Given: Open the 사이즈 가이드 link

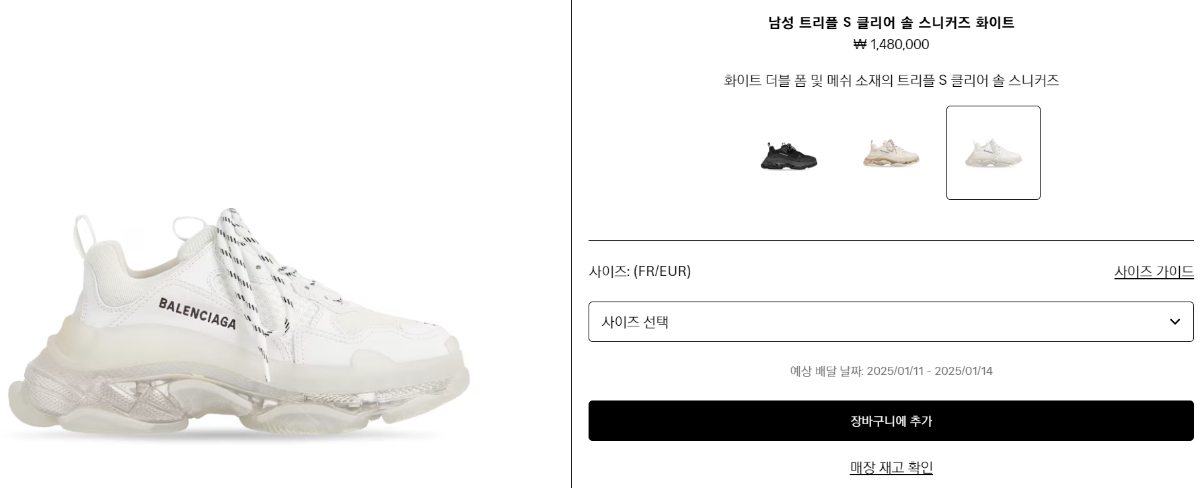Looking at the screenshot, I should [1154, 271].
